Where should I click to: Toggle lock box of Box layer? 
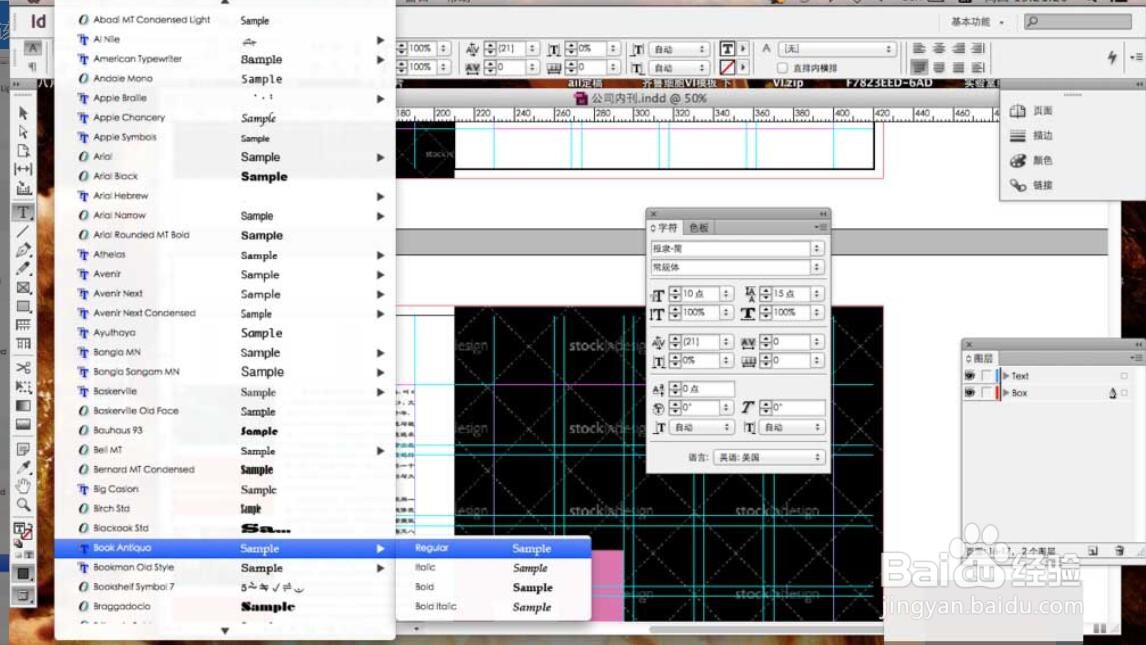click(x=986, y=393)
